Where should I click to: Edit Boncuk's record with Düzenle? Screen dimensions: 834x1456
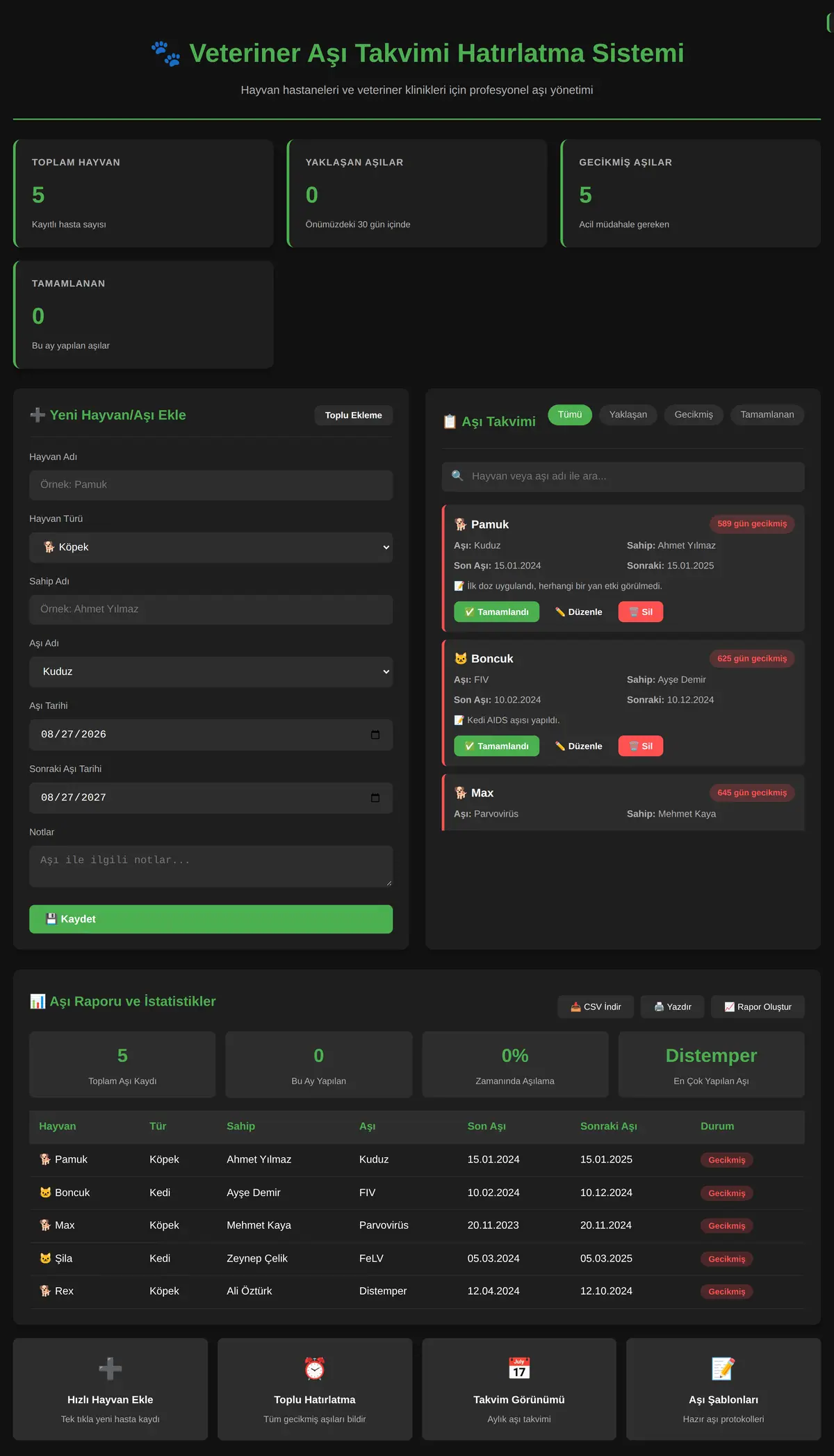(x=579, y=746)
